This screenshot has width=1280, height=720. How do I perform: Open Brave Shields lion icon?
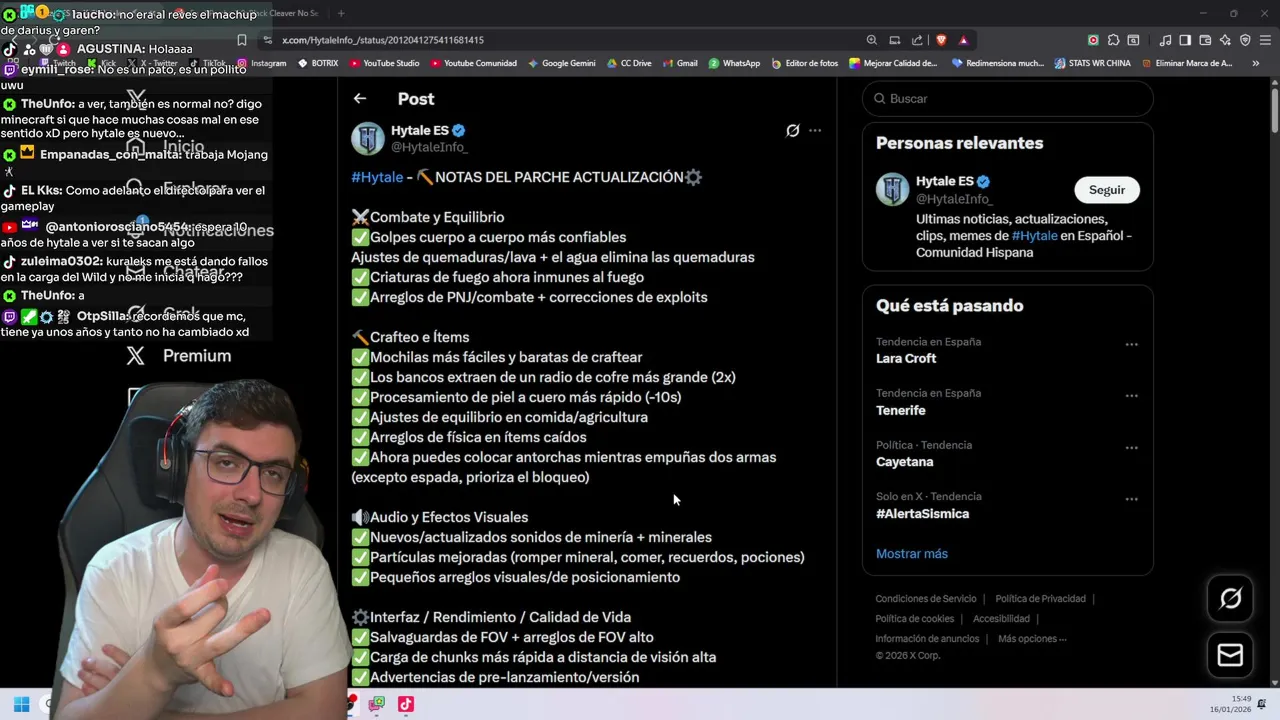coord(941,40)
